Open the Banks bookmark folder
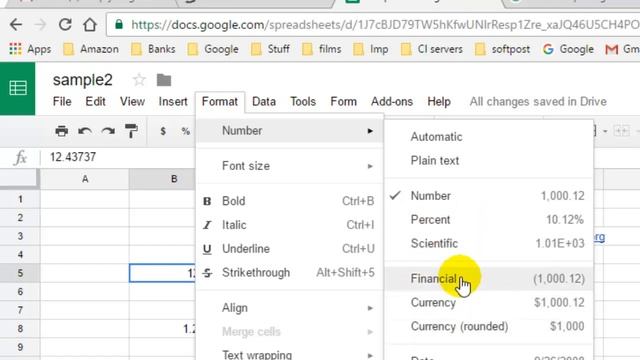Screen dimensions: 640x360 (153, 49)
